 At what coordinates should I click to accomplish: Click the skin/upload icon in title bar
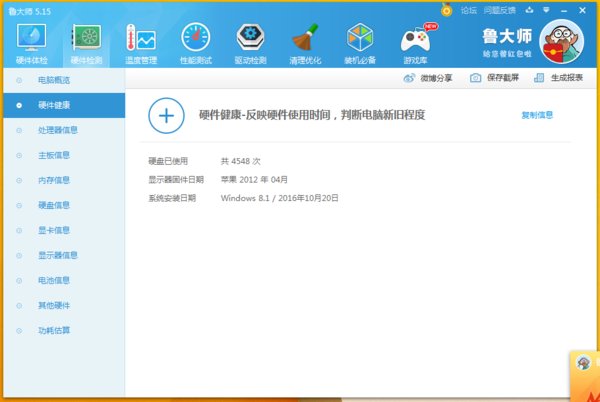coord(530,10)
